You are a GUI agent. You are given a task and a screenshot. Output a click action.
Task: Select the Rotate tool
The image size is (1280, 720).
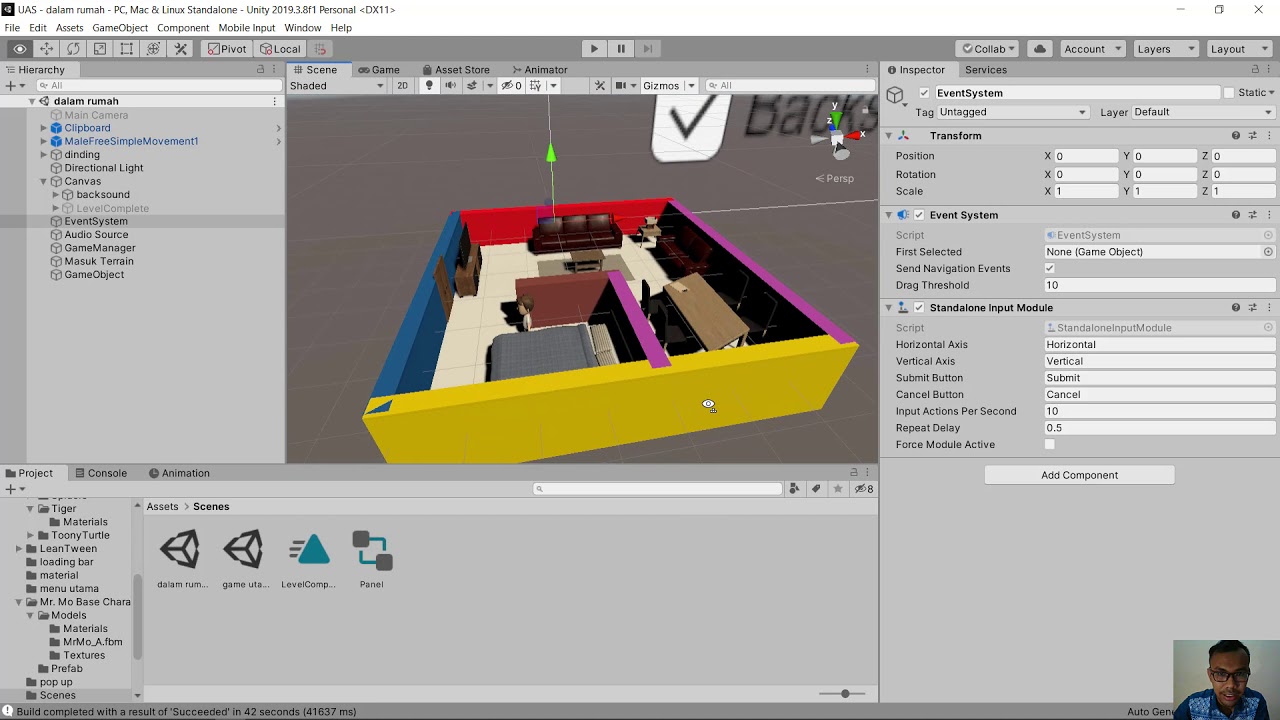click(73, 49)
